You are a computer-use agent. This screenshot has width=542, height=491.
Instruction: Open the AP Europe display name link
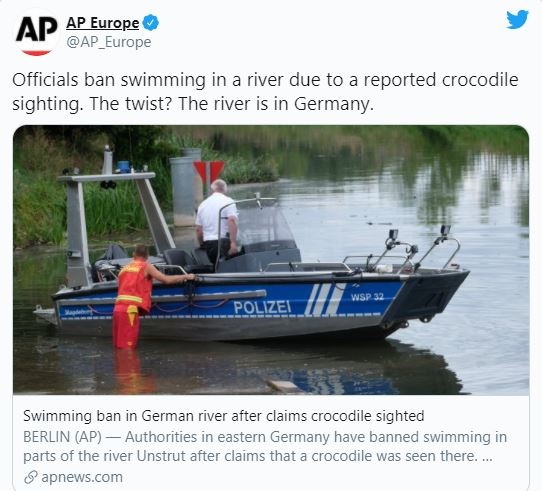tap(102, 23)
